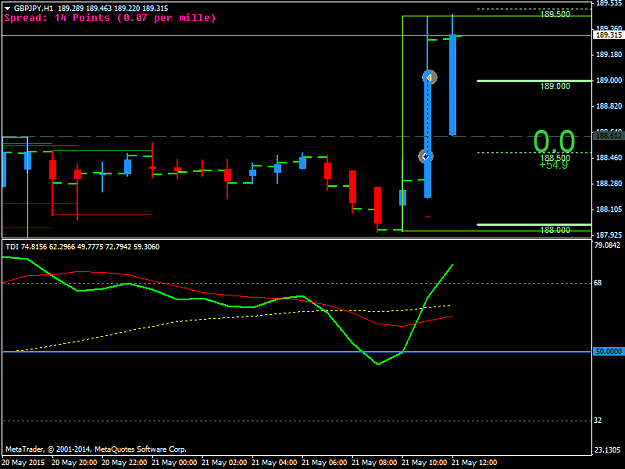Screen dimensions: 625x469
Task: Click the TDI indicator values label
Action: [x=83, y=247]
